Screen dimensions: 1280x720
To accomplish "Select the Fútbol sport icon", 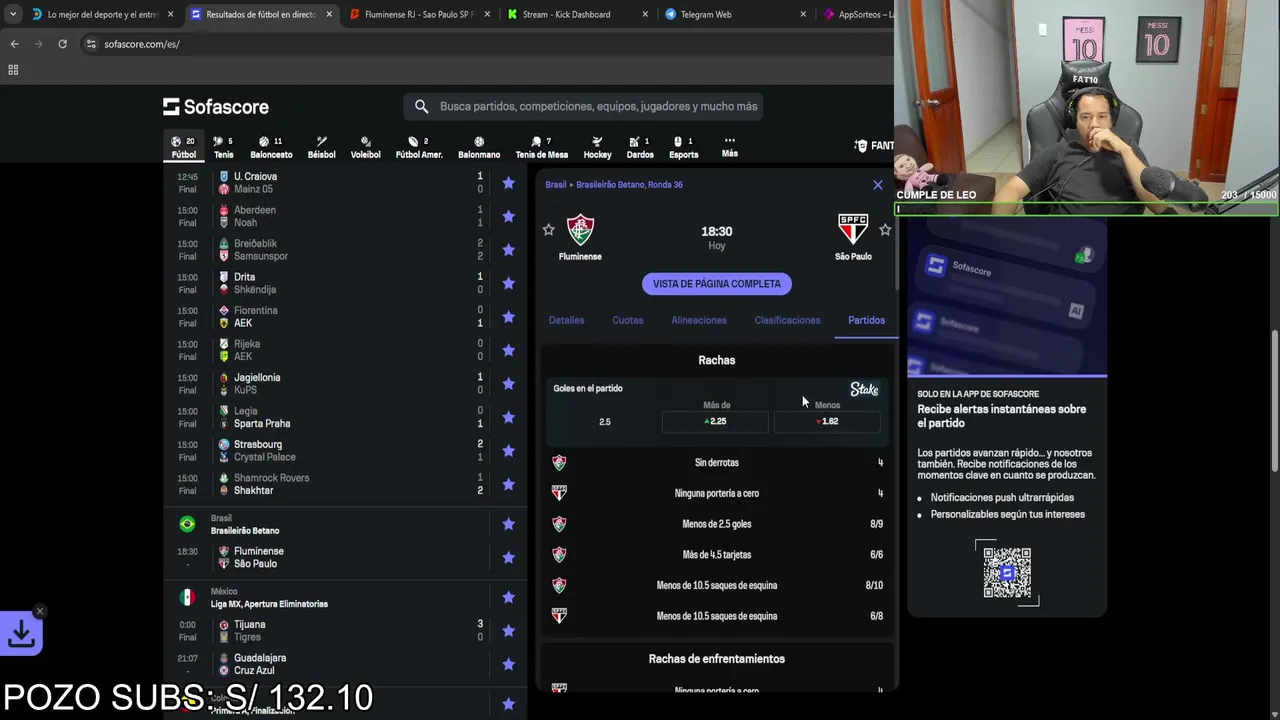I will 183,147.
